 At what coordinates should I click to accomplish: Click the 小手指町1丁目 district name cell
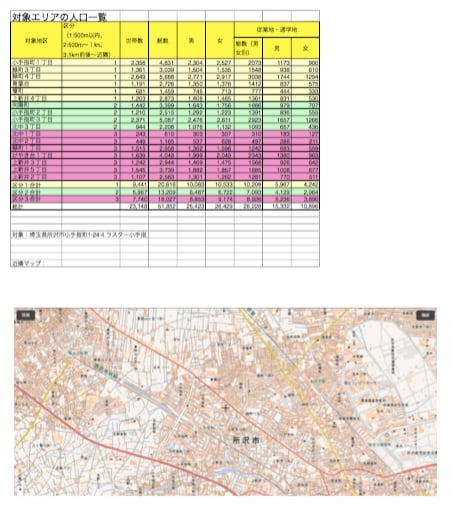(x=36, y=62)
